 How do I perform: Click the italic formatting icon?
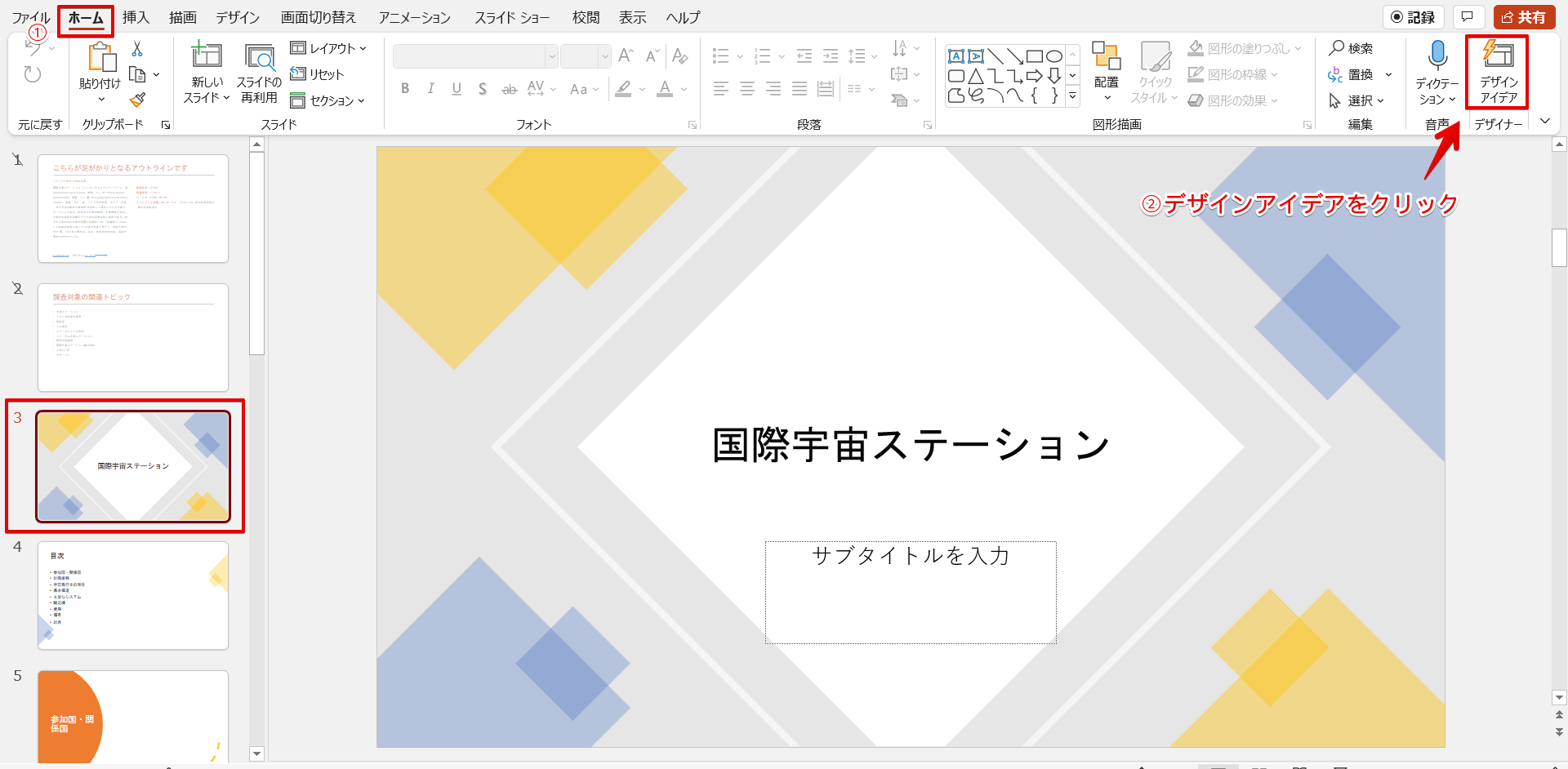(x=430, y=89)
